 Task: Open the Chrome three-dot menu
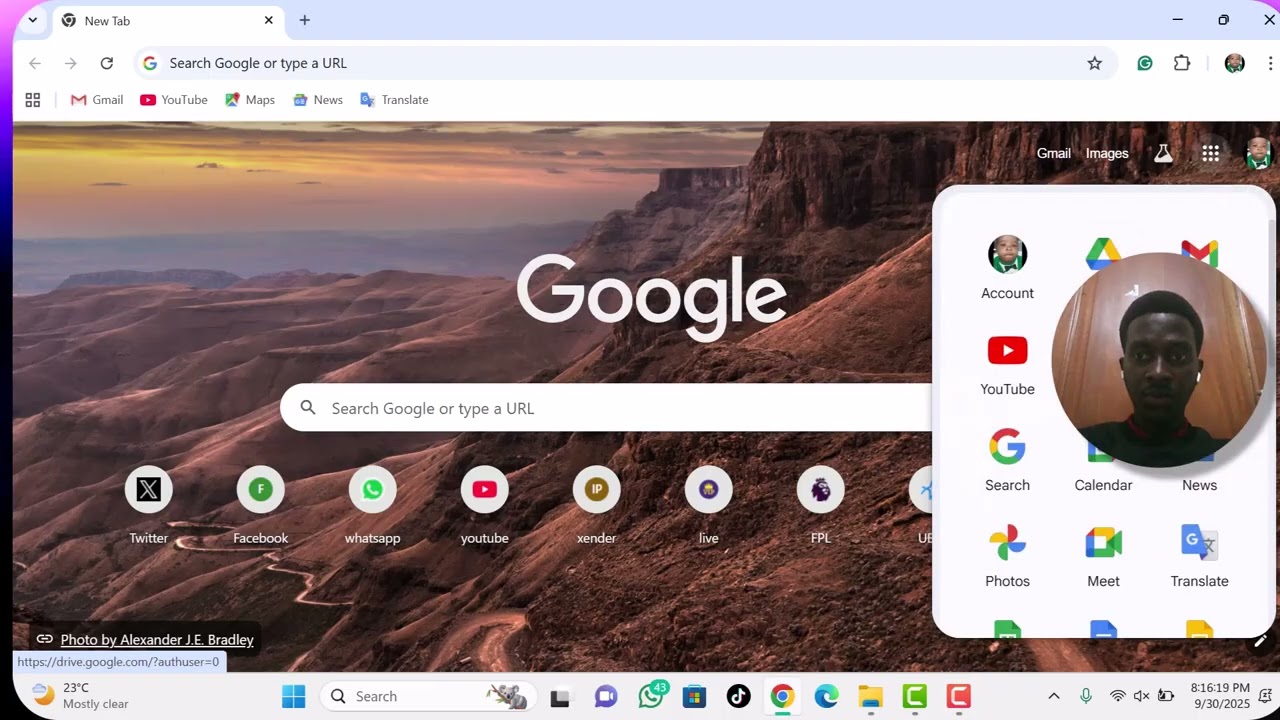tap(1270, 63)
